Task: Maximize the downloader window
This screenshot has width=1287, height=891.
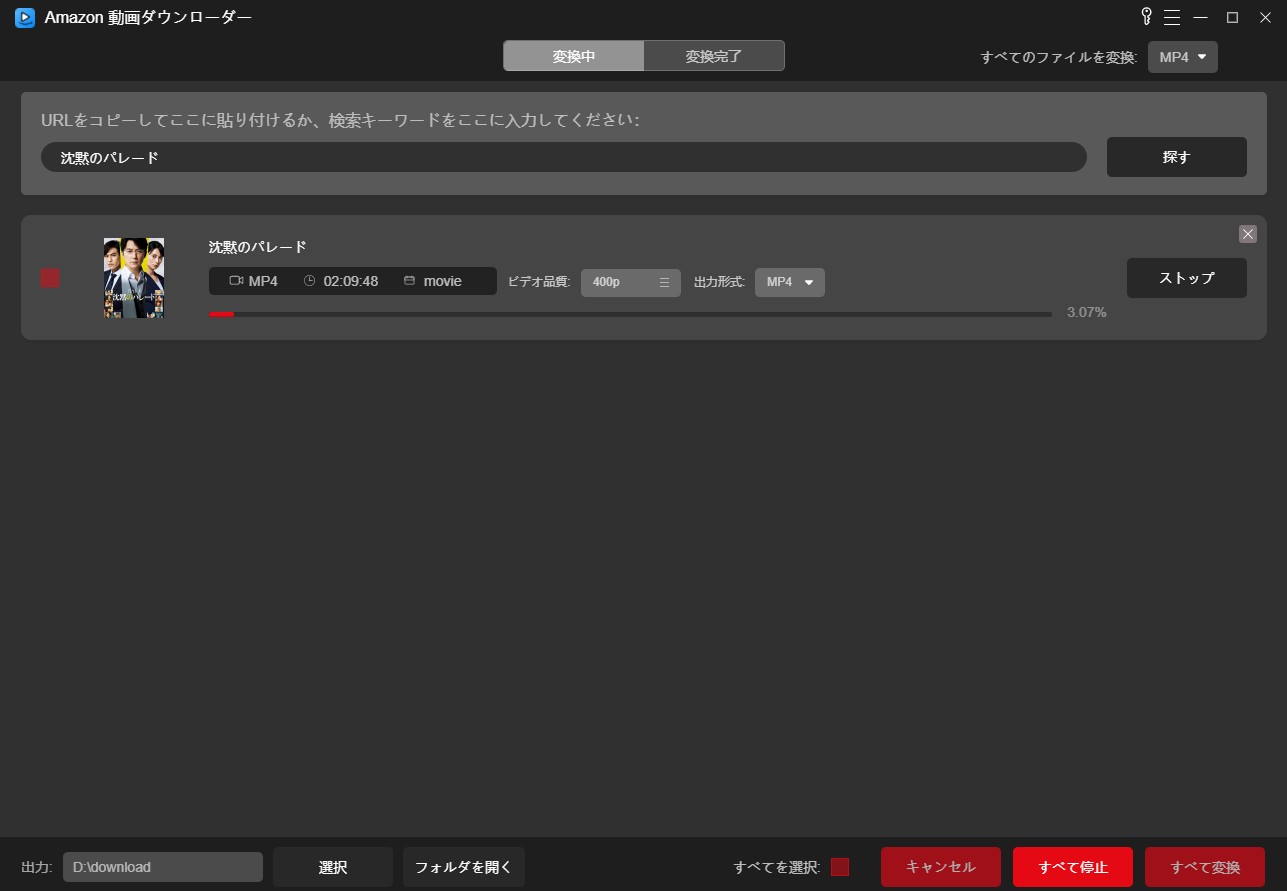Action: click(1232, 17)
